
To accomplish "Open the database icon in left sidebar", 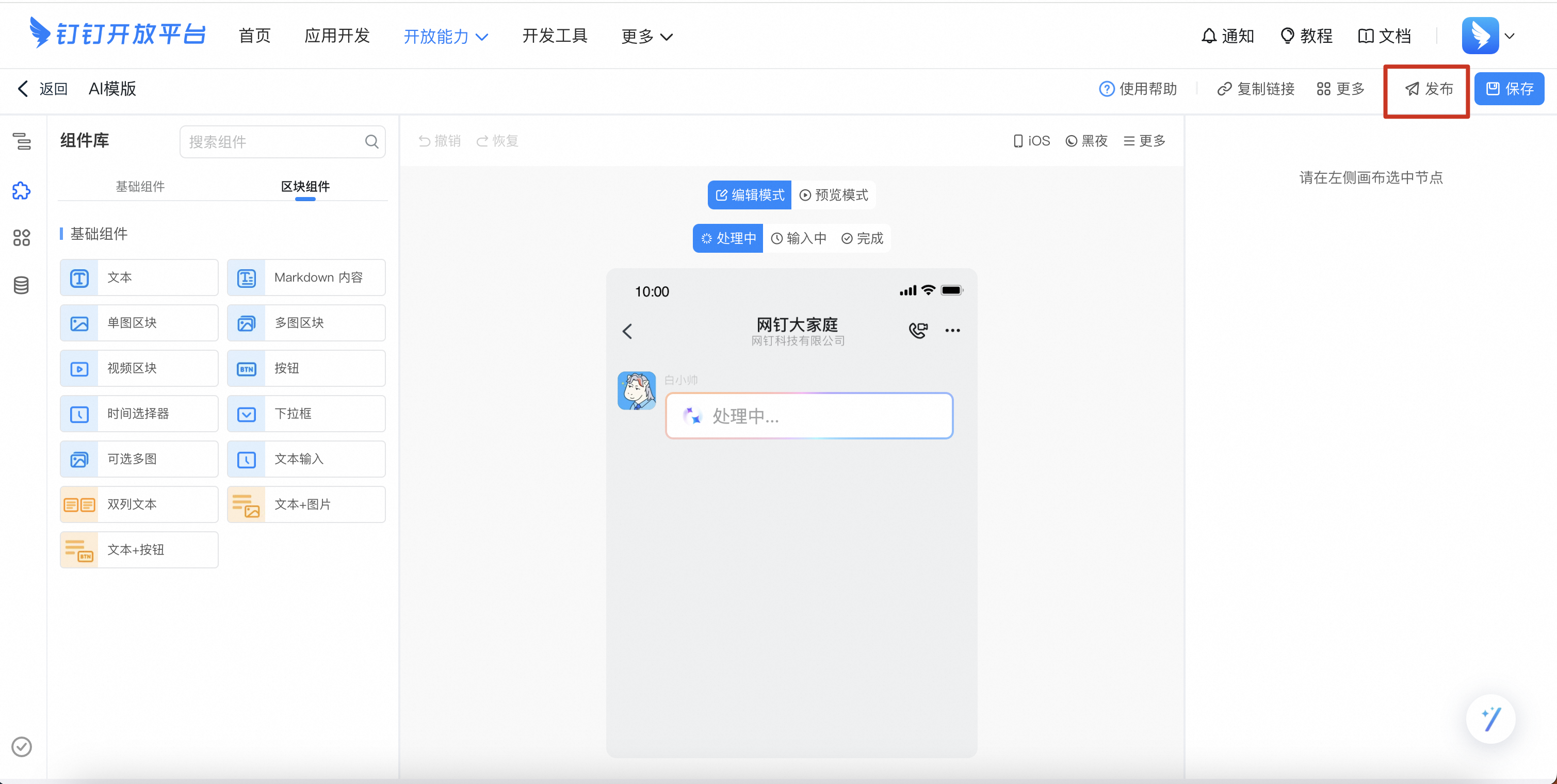I will pyautogui.click(x=22, y=285).
